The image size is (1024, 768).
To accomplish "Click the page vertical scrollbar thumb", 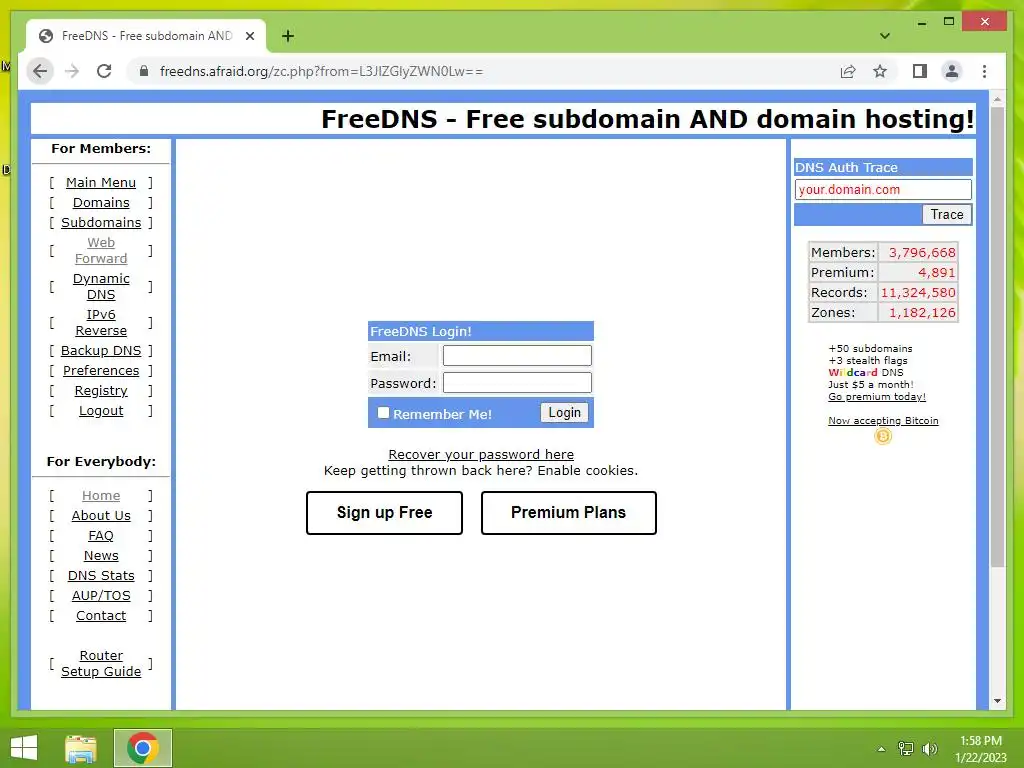I will pos(997,336).
